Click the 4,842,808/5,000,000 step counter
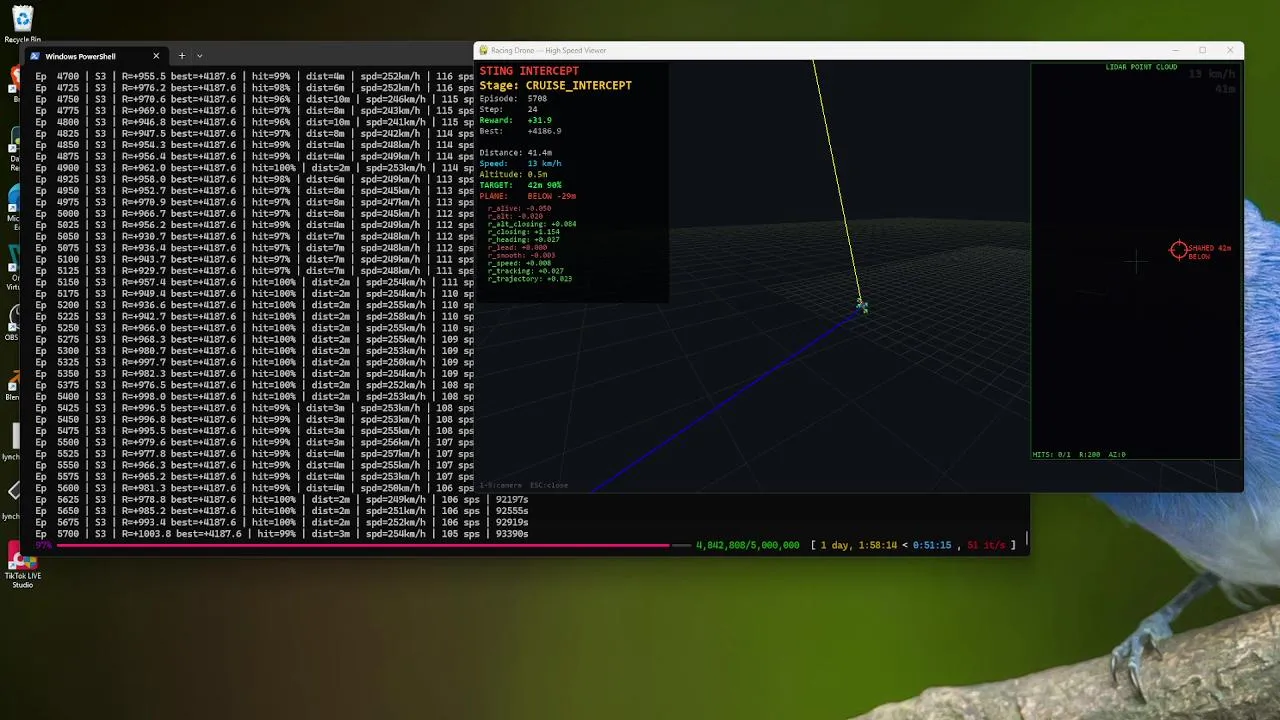This screenshot has height=720, width=1280. tap(747, 545)
